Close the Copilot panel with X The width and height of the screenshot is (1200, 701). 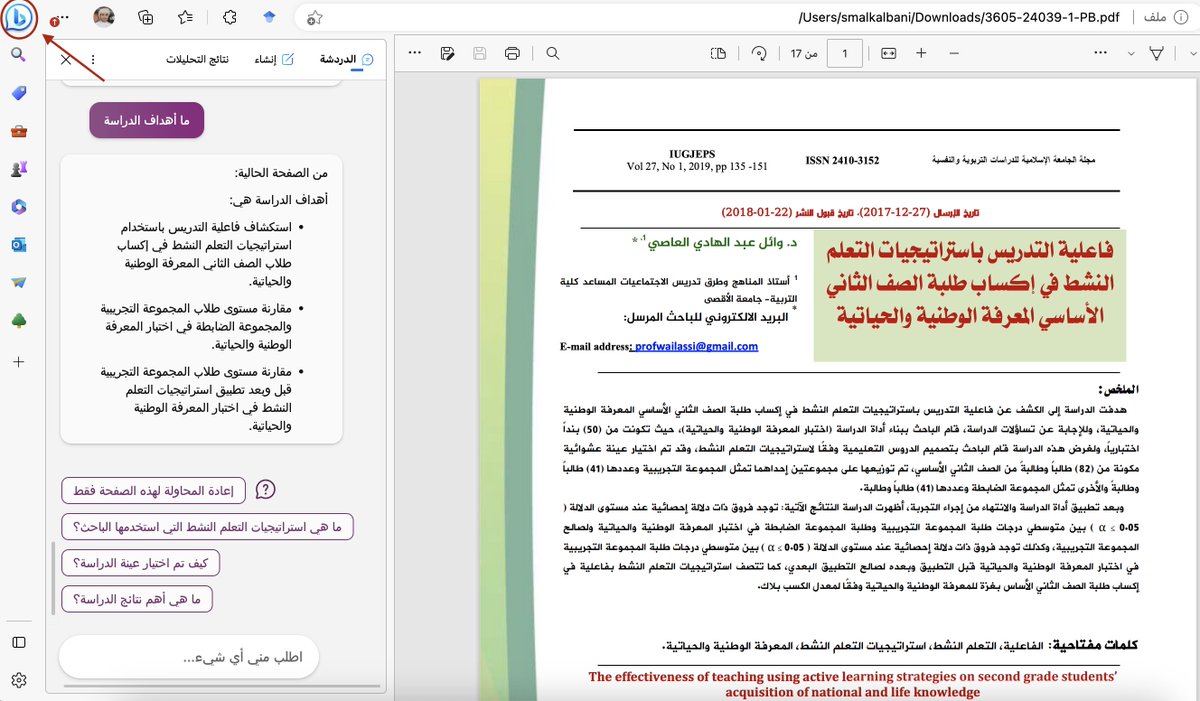(66, 60)
